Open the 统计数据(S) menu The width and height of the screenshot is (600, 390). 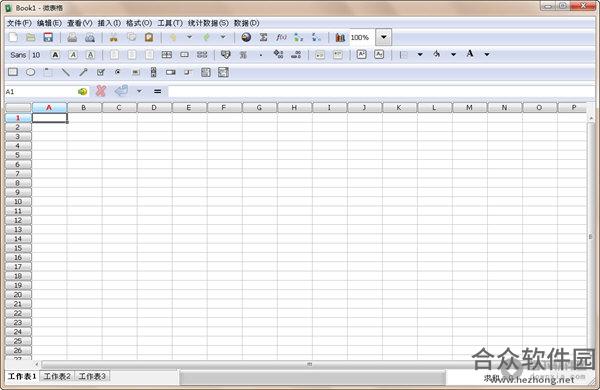pyautogui.click(x=208, y=23)
